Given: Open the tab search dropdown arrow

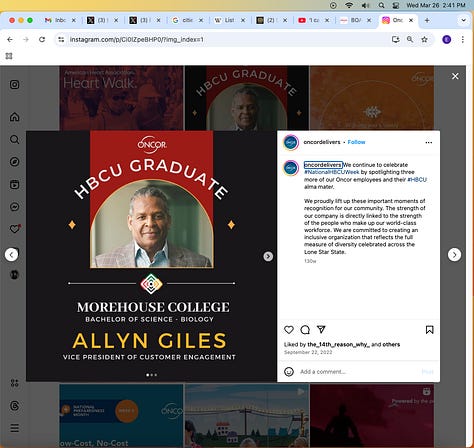Looking at the screenshot, I should (x=463, y=20).
